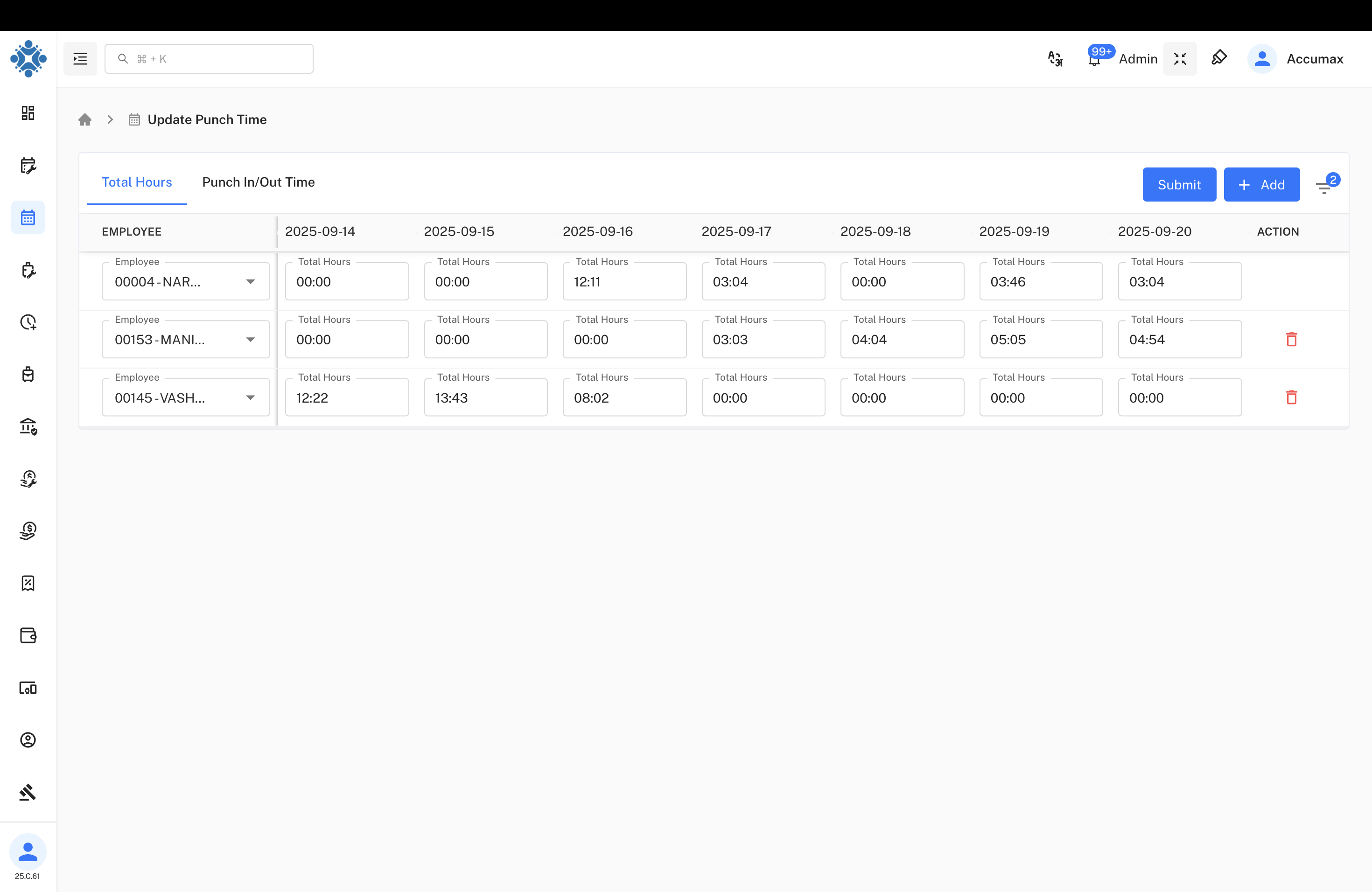The image size is (1372, 892).
Task: Select the Total Hours tab
Action: pyautogui.click(x=137, y=182)
